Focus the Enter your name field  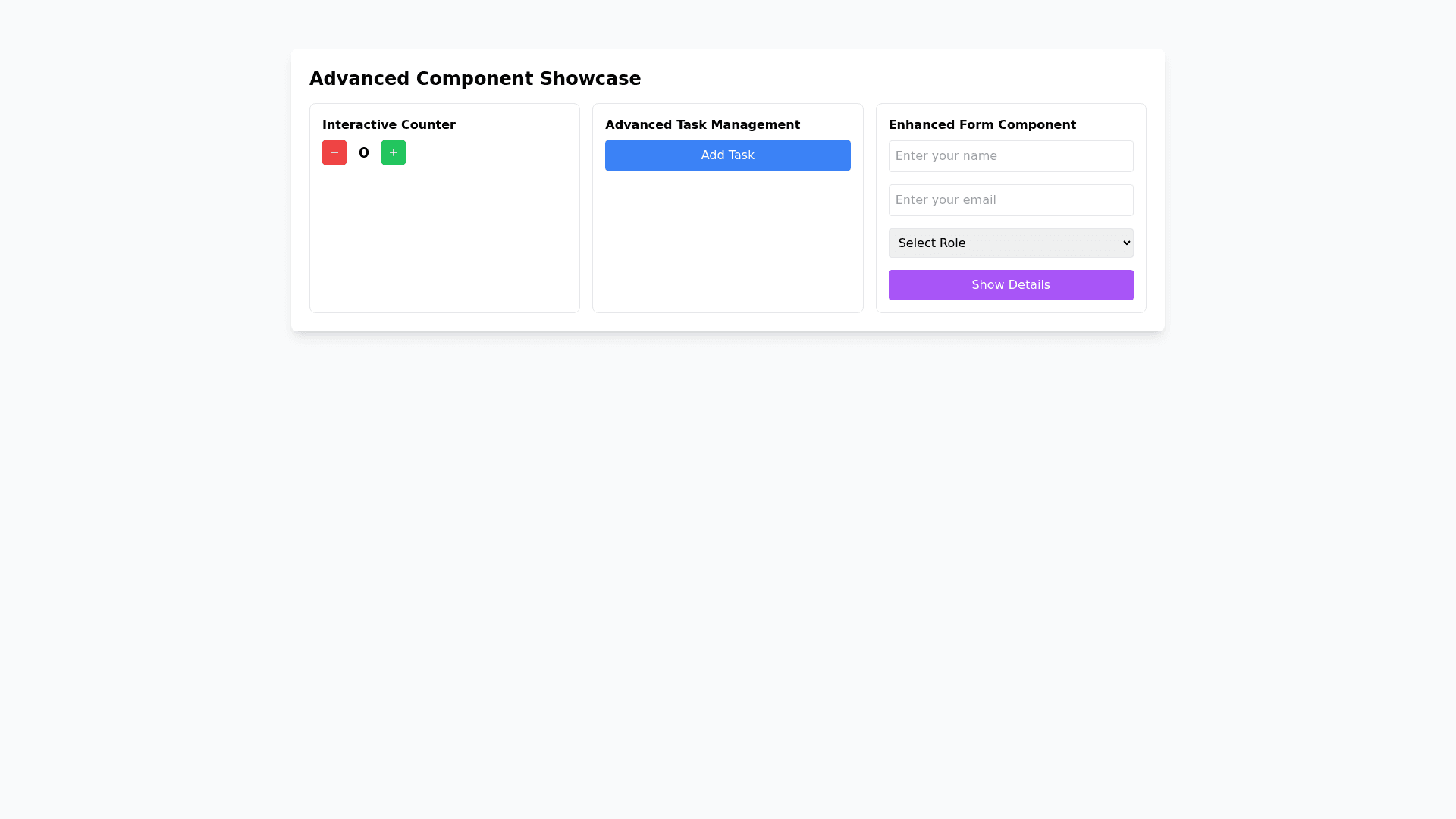click(x=1010, y=156)
